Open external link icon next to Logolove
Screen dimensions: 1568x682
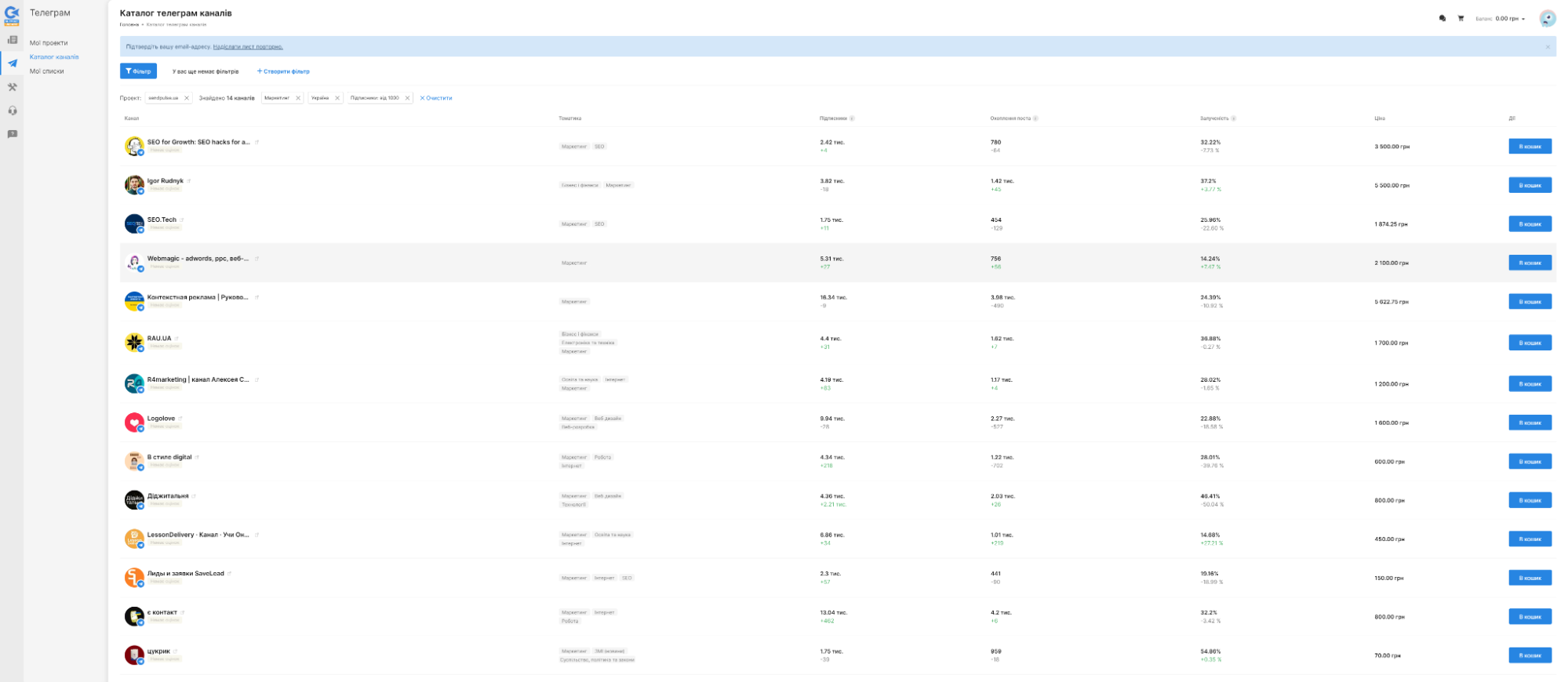180,419
